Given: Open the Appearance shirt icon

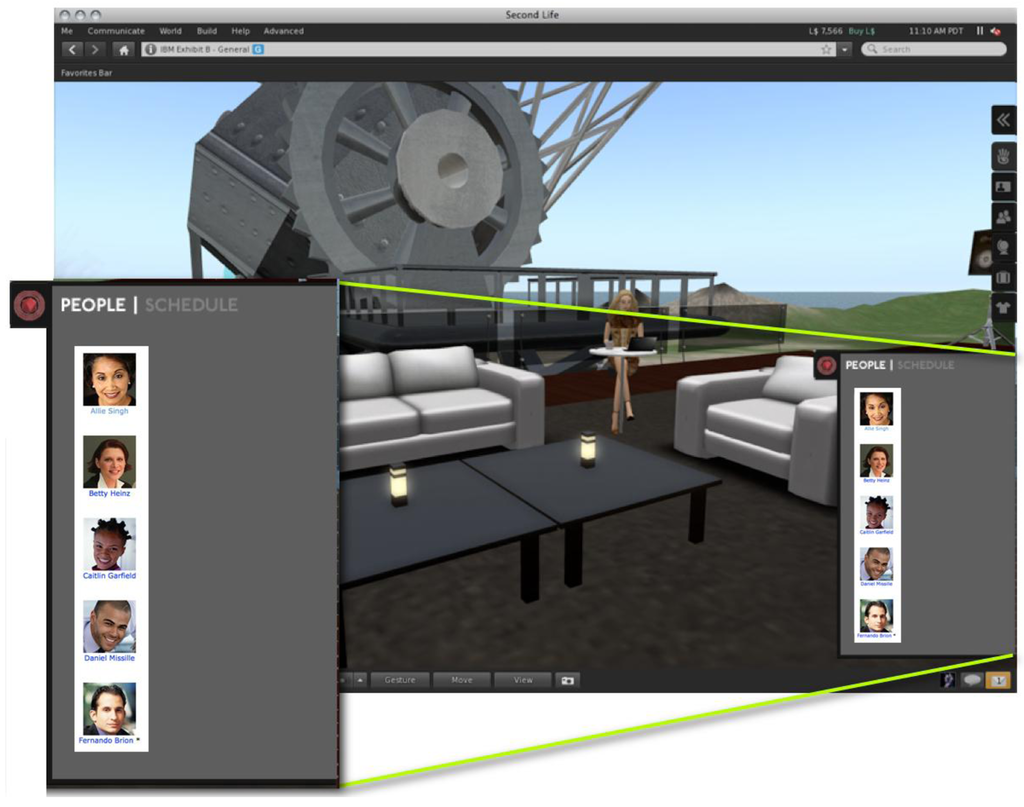Looking at the screenshot, I should tap(1004, 308).
